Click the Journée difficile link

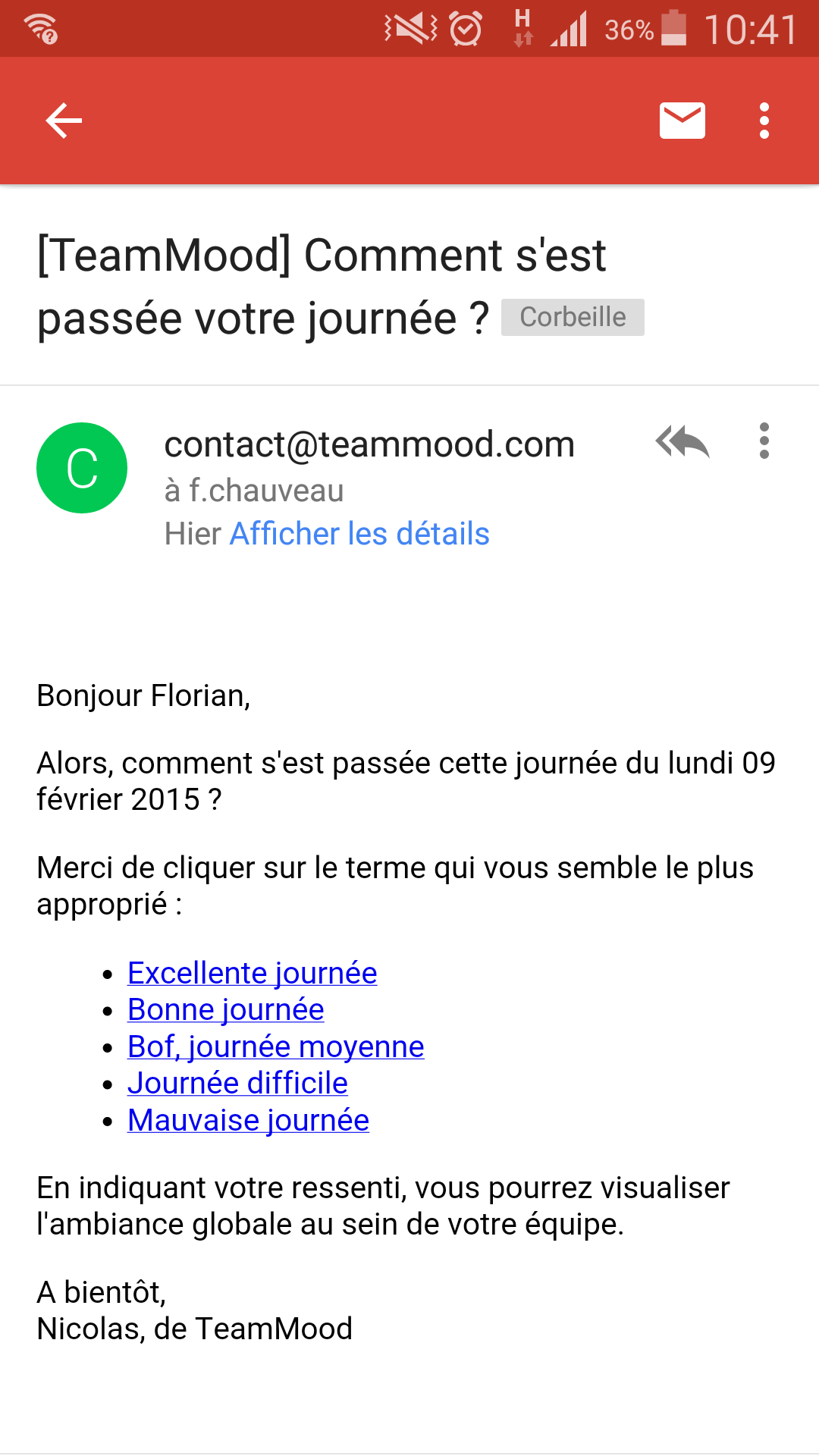coord(237,1083)
